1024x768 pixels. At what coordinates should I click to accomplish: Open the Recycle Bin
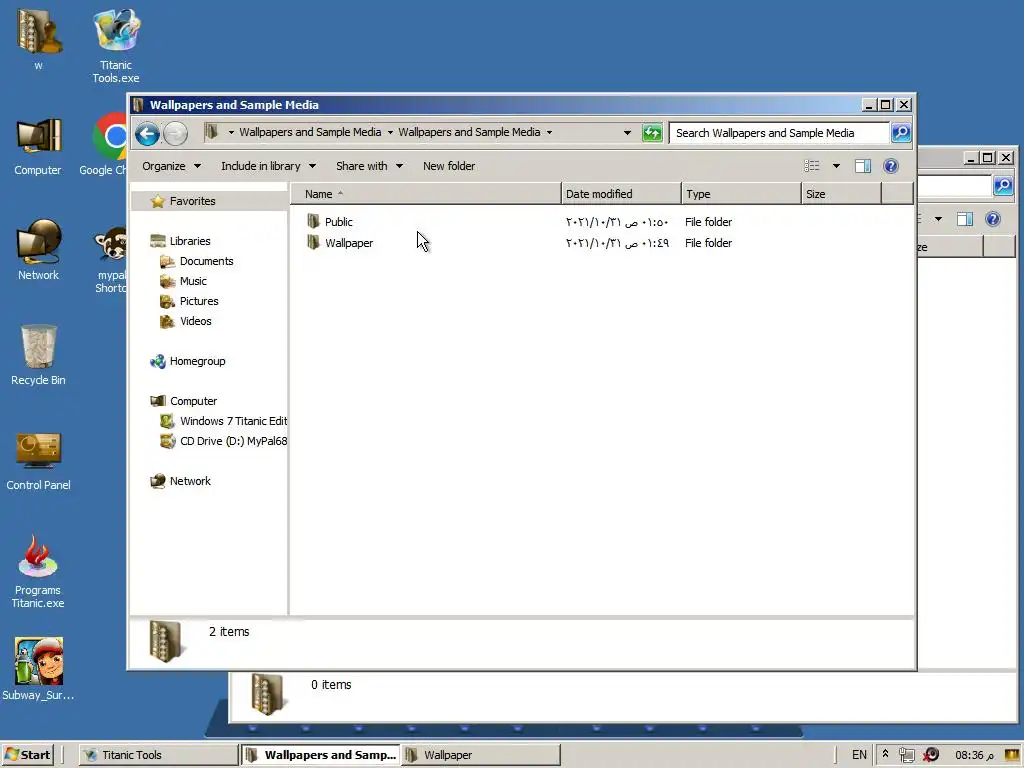pyautogui.click(x=38, y=355)
